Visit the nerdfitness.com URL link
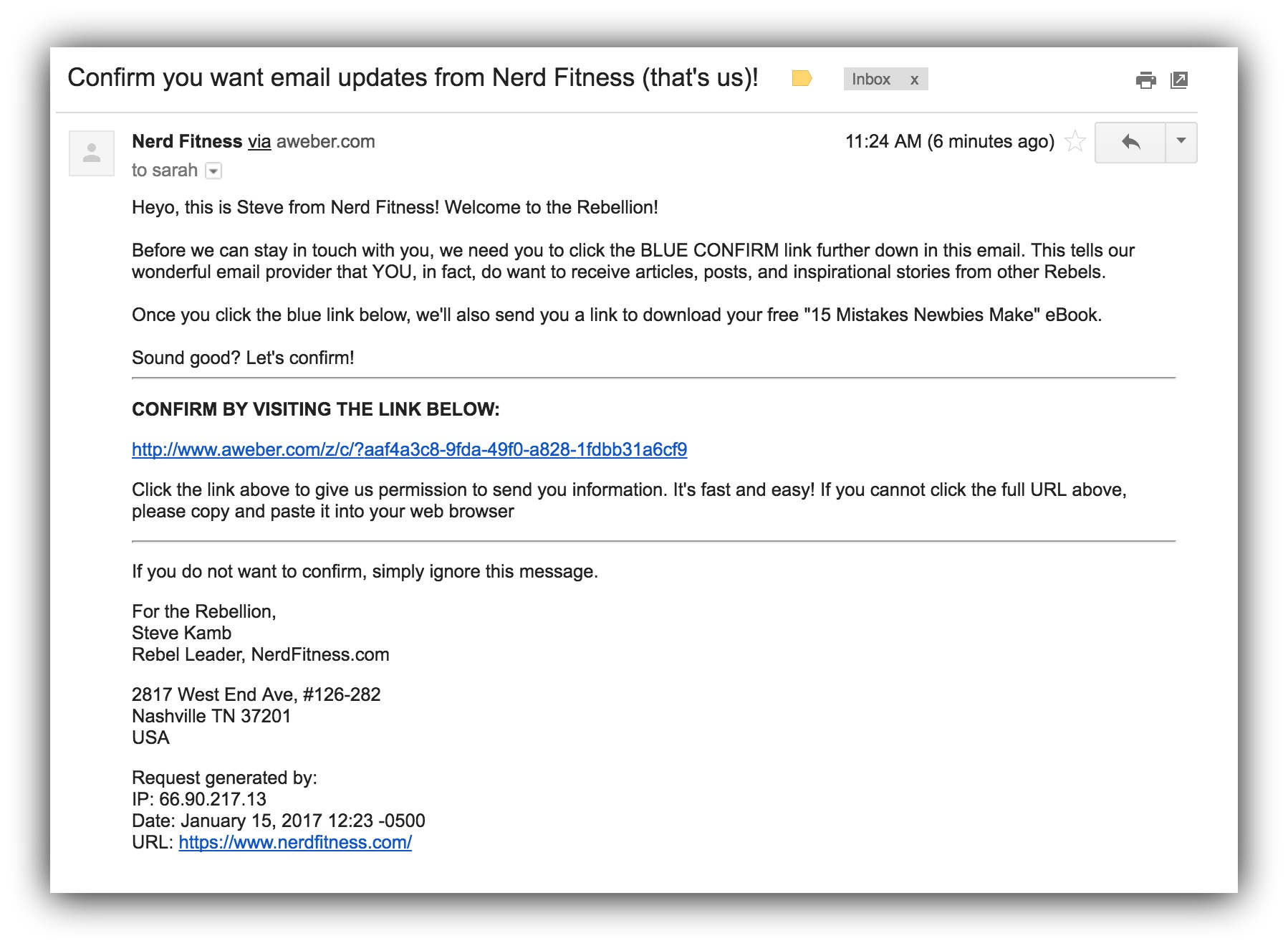 click(295, 842)
